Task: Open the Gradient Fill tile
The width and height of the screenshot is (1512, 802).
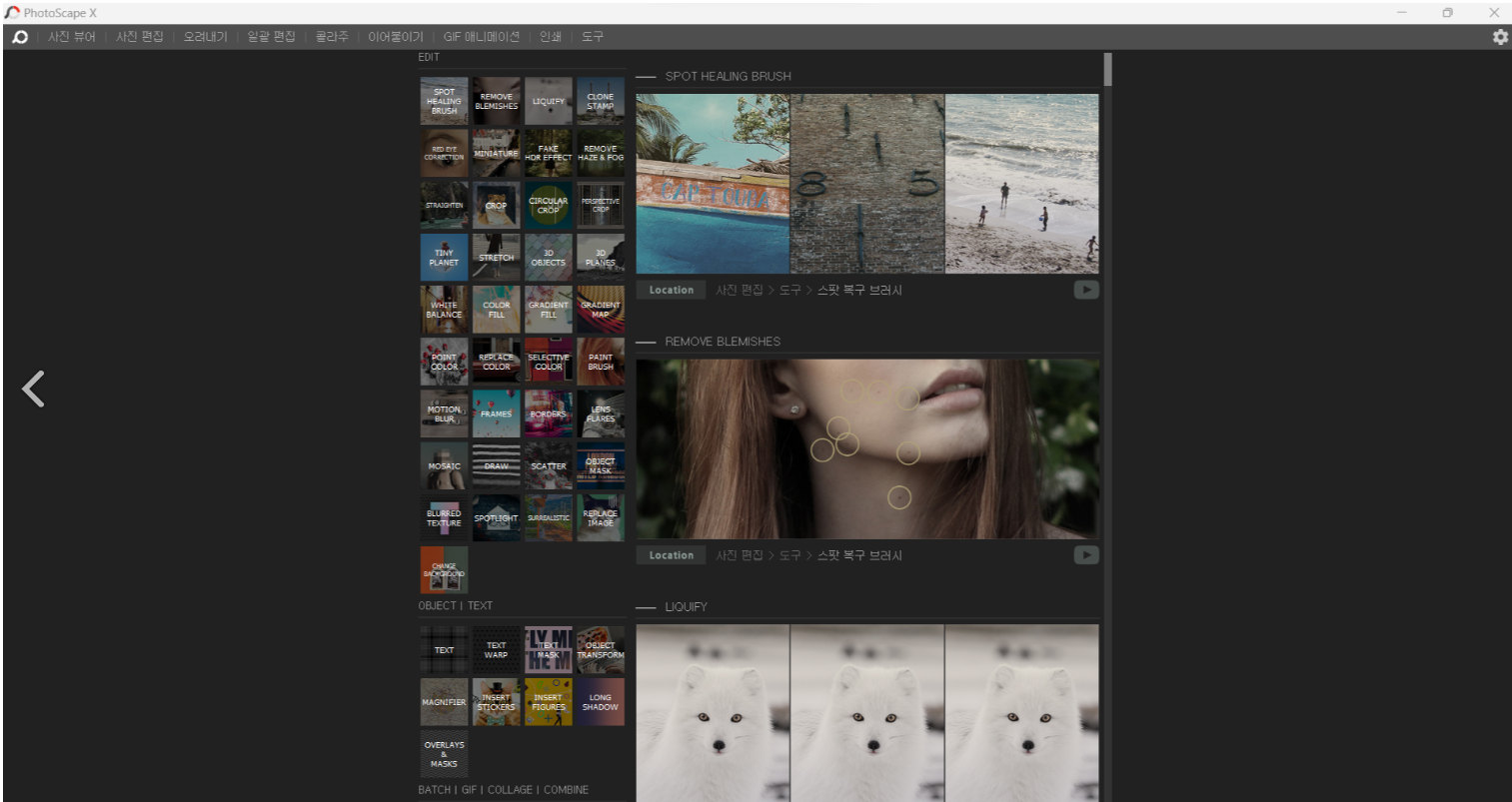Action: (548, 310)
